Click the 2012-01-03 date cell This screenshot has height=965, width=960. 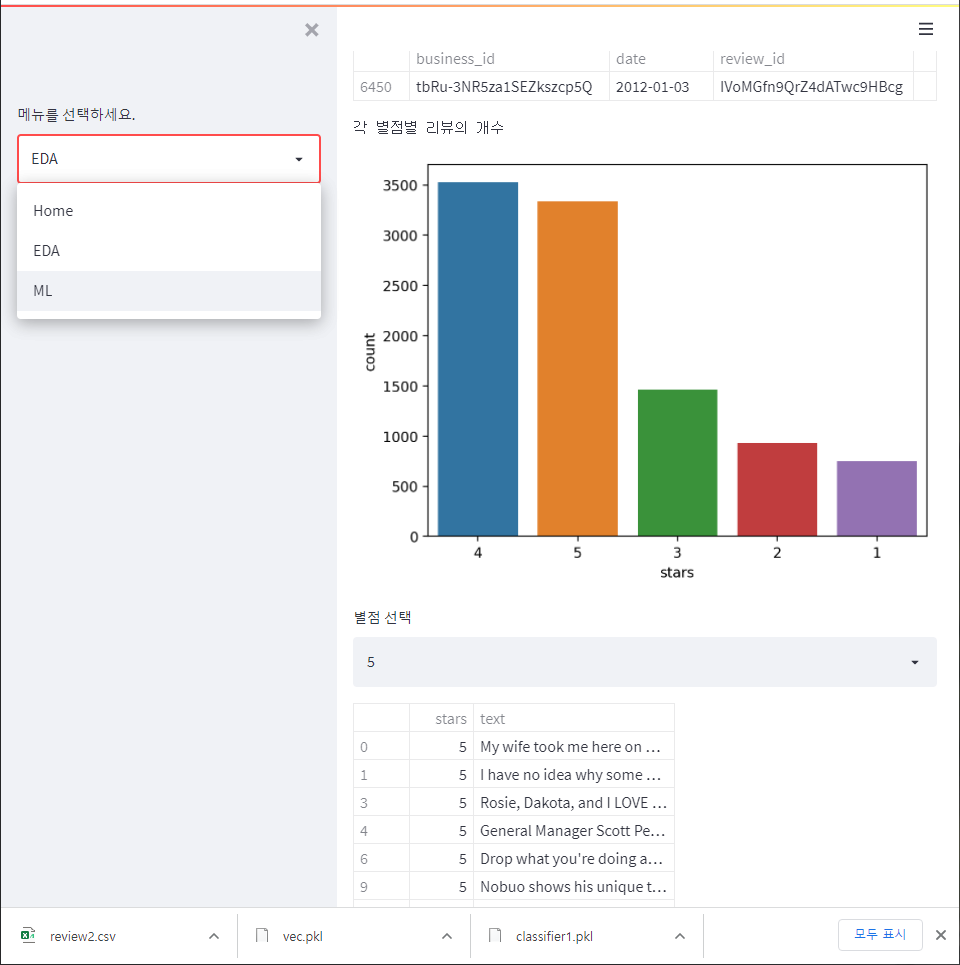(661, 87)
